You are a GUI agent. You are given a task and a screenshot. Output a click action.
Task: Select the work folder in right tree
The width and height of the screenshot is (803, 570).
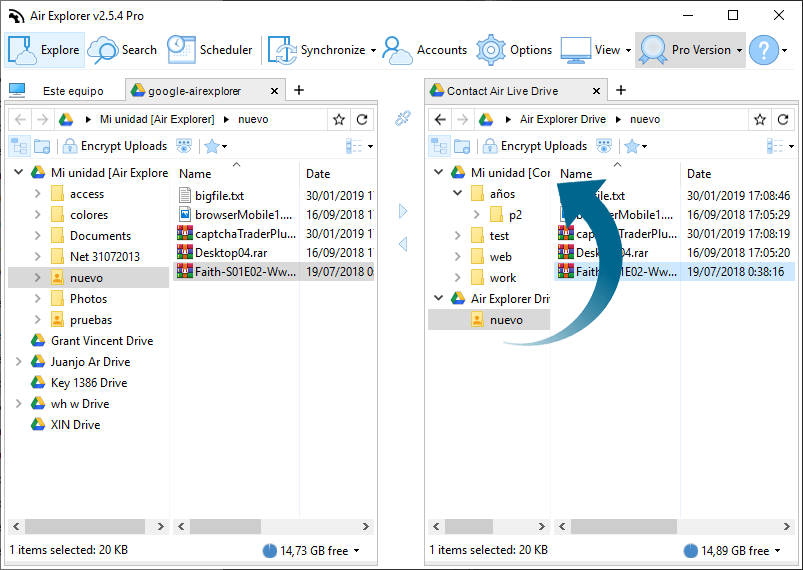coord(502,278)
